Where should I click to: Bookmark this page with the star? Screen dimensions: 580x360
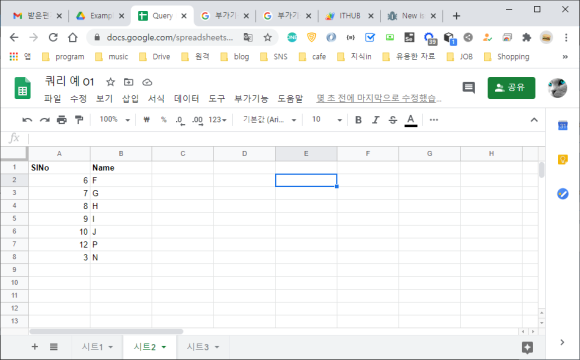267,37
